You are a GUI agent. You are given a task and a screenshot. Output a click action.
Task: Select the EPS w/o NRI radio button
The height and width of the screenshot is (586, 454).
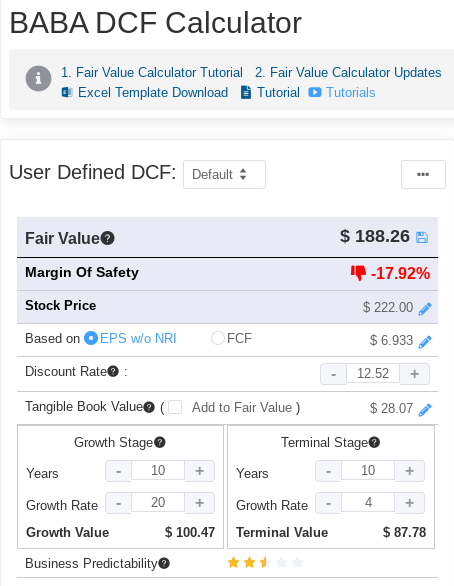[91, 338]
